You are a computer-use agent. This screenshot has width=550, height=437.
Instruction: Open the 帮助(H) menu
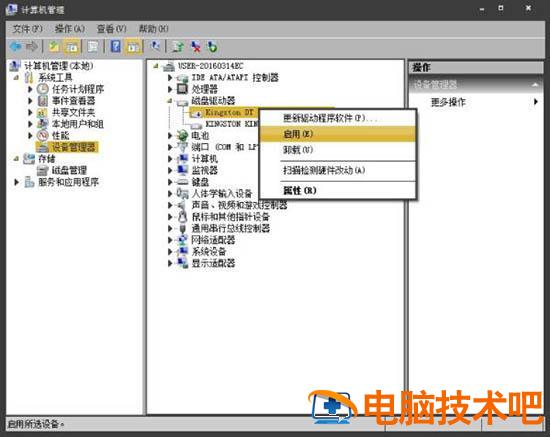pos(154,28)
